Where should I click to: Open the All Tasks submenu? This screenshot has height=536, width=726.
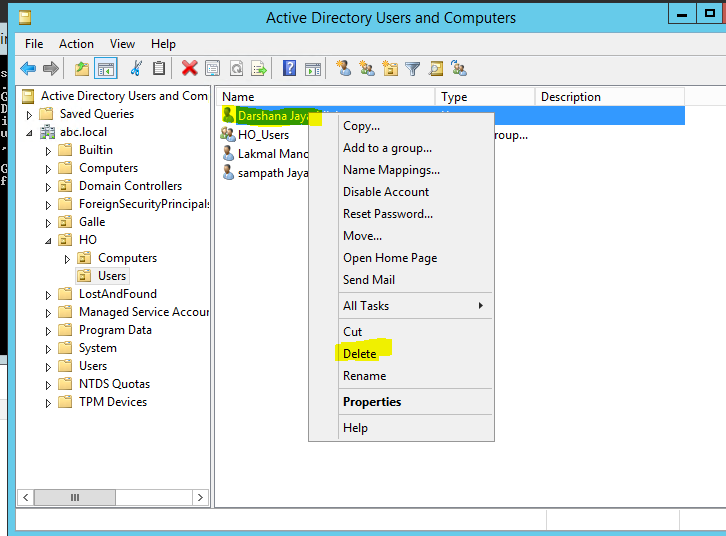point(415,305)
